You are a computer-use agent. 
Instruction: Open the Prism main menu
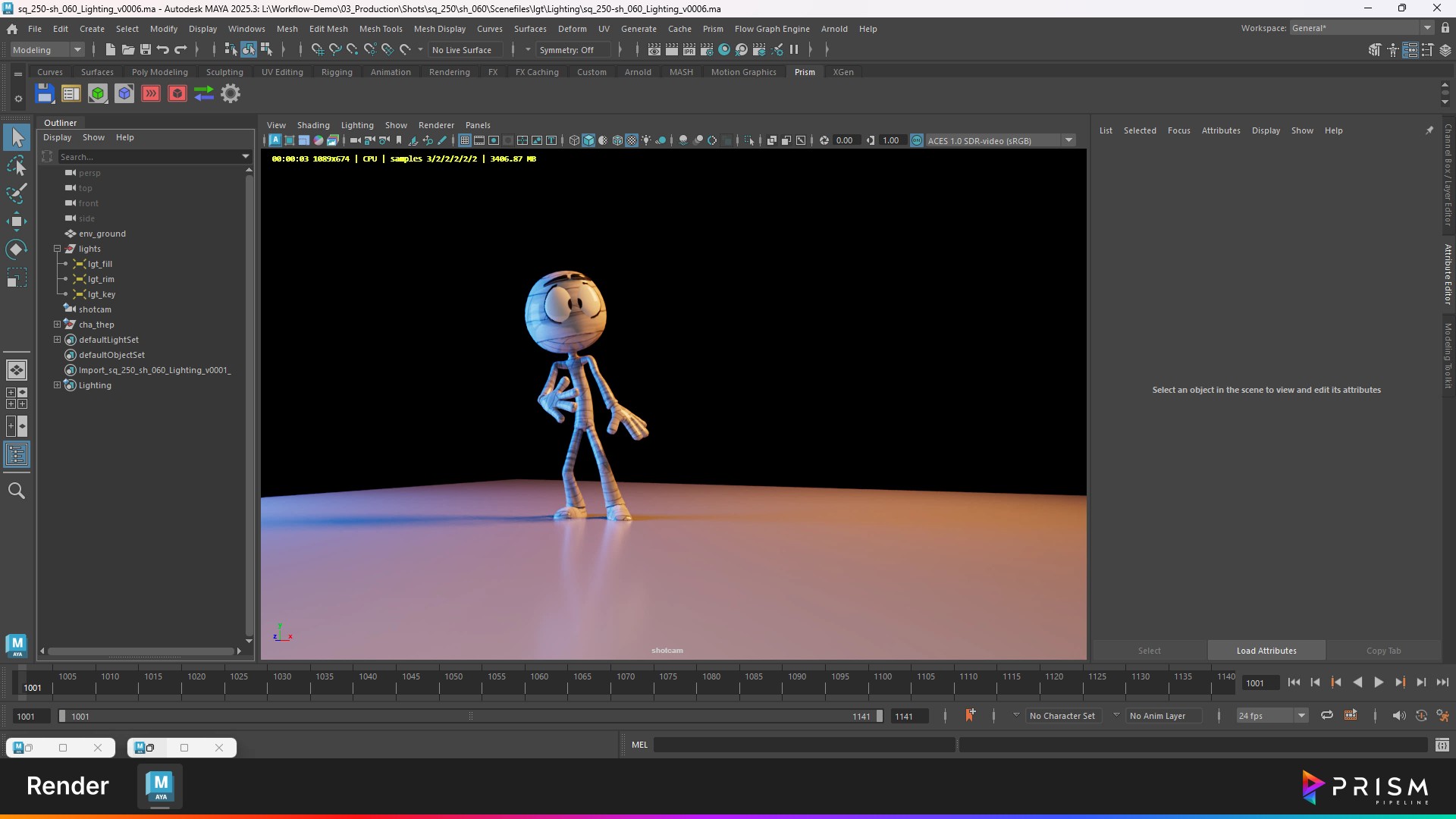713,29
